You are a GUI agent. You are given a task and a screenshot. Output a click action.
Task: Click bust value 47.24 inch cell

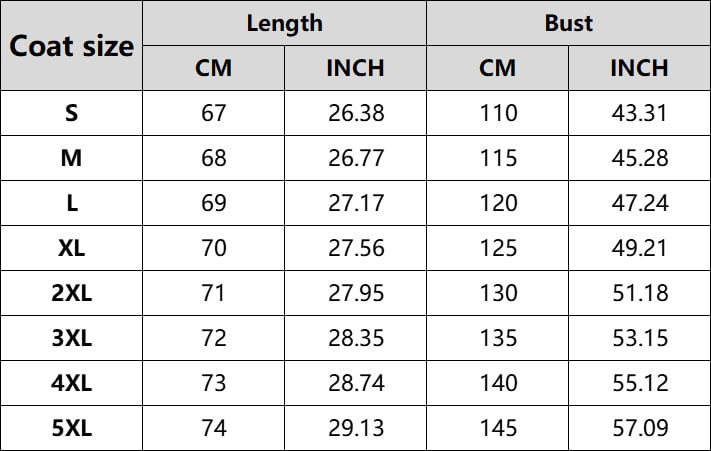(640, 203)
